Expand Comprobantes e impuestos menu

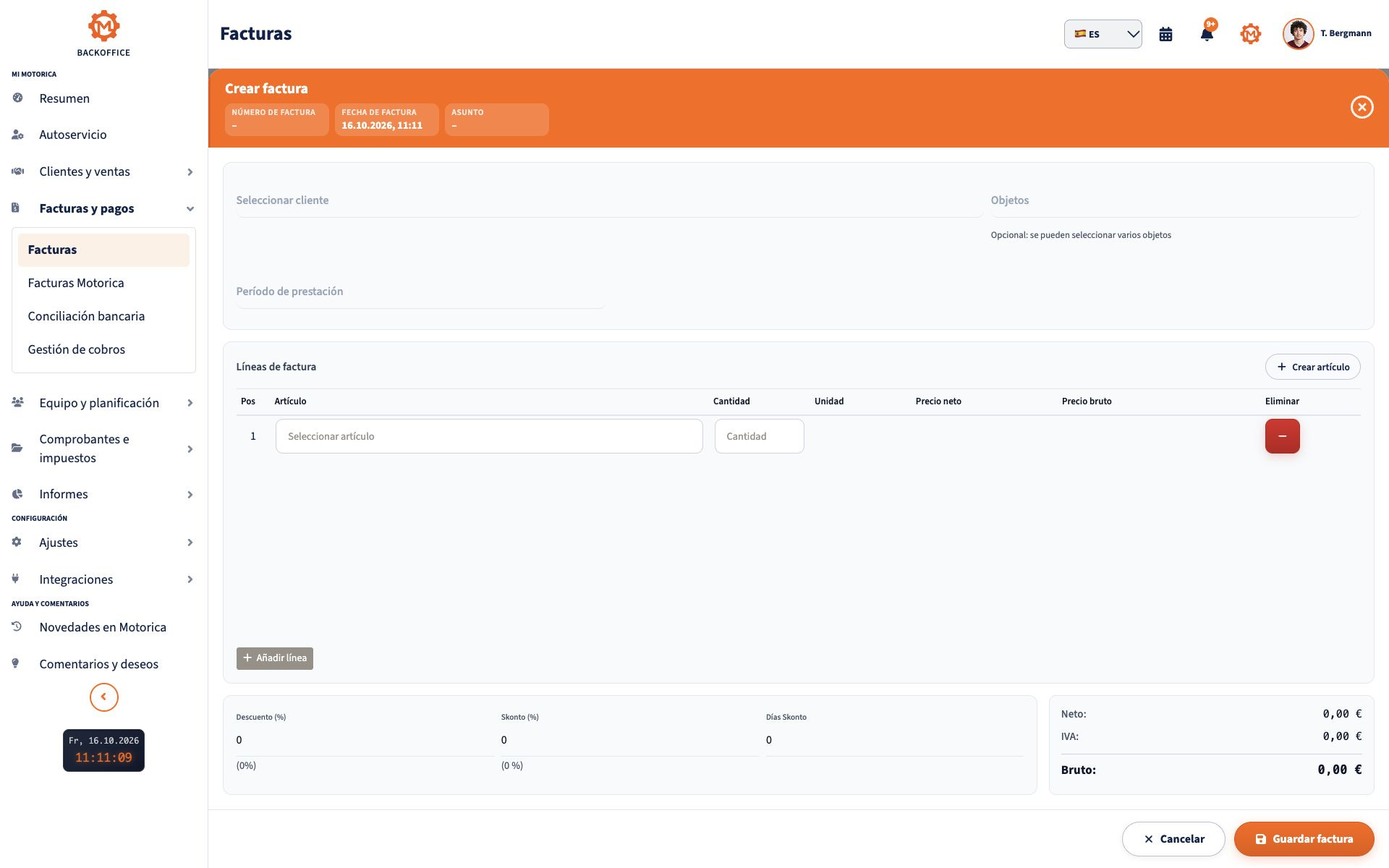[x=103, y=448]
